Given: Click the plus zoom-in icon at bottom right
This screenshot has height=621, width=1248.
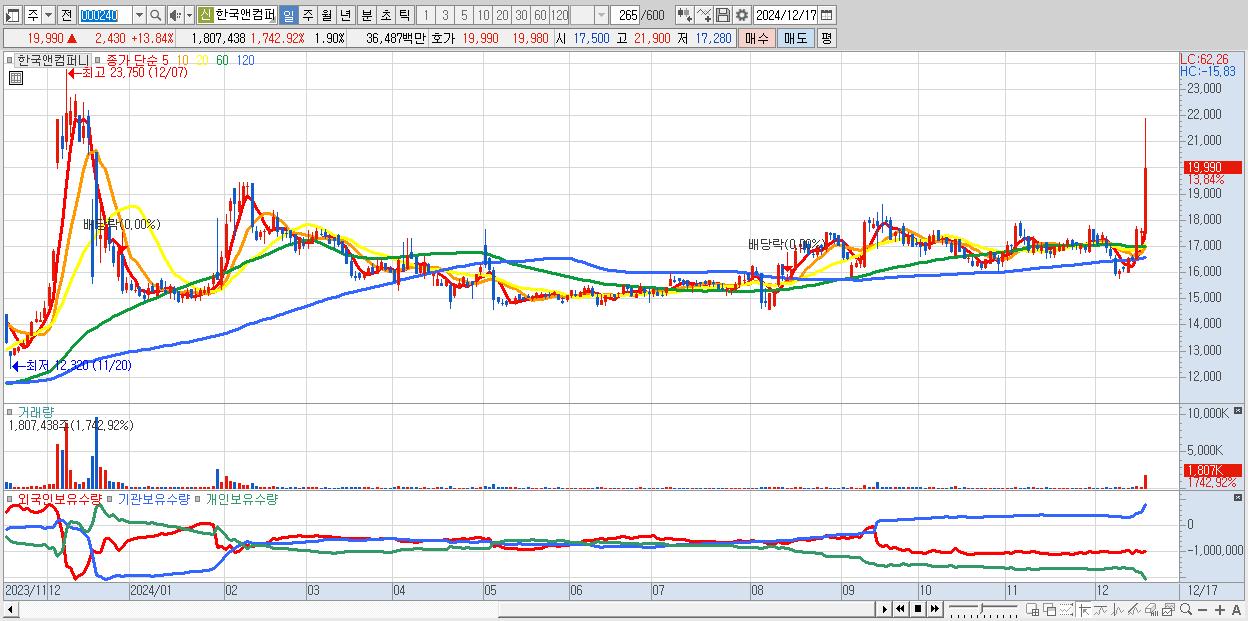Looking at the screenshot, I should pos(1220,609).
